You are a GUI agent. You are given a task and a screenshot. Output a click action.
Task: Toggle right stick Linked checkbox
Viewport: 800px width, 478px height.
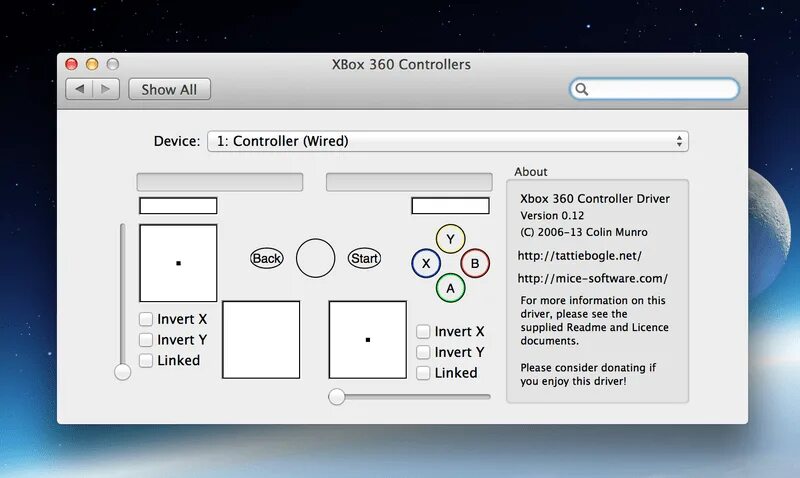pos(423,373)
